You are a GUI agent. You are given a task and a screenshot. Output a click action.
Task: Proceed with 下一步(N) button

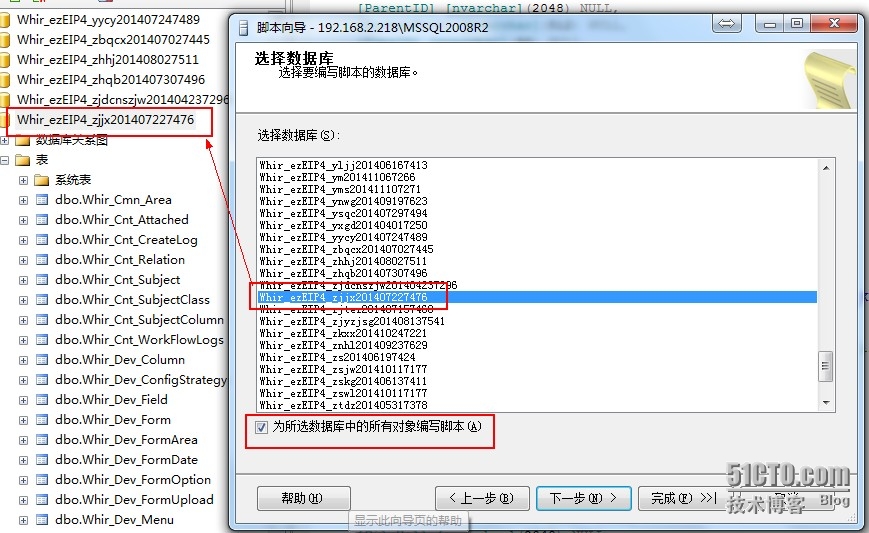coord(584,498)
